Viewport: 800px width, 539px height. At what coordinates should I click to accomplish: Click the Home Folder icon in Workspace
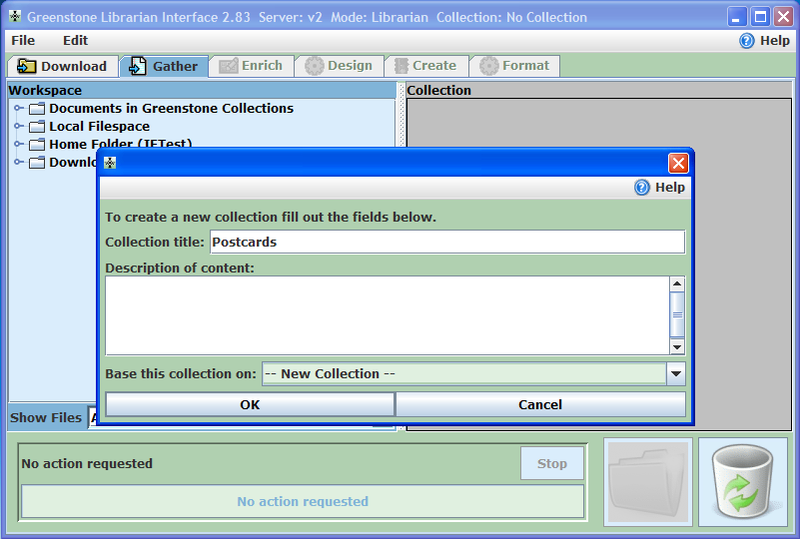(x=37, y=145)
